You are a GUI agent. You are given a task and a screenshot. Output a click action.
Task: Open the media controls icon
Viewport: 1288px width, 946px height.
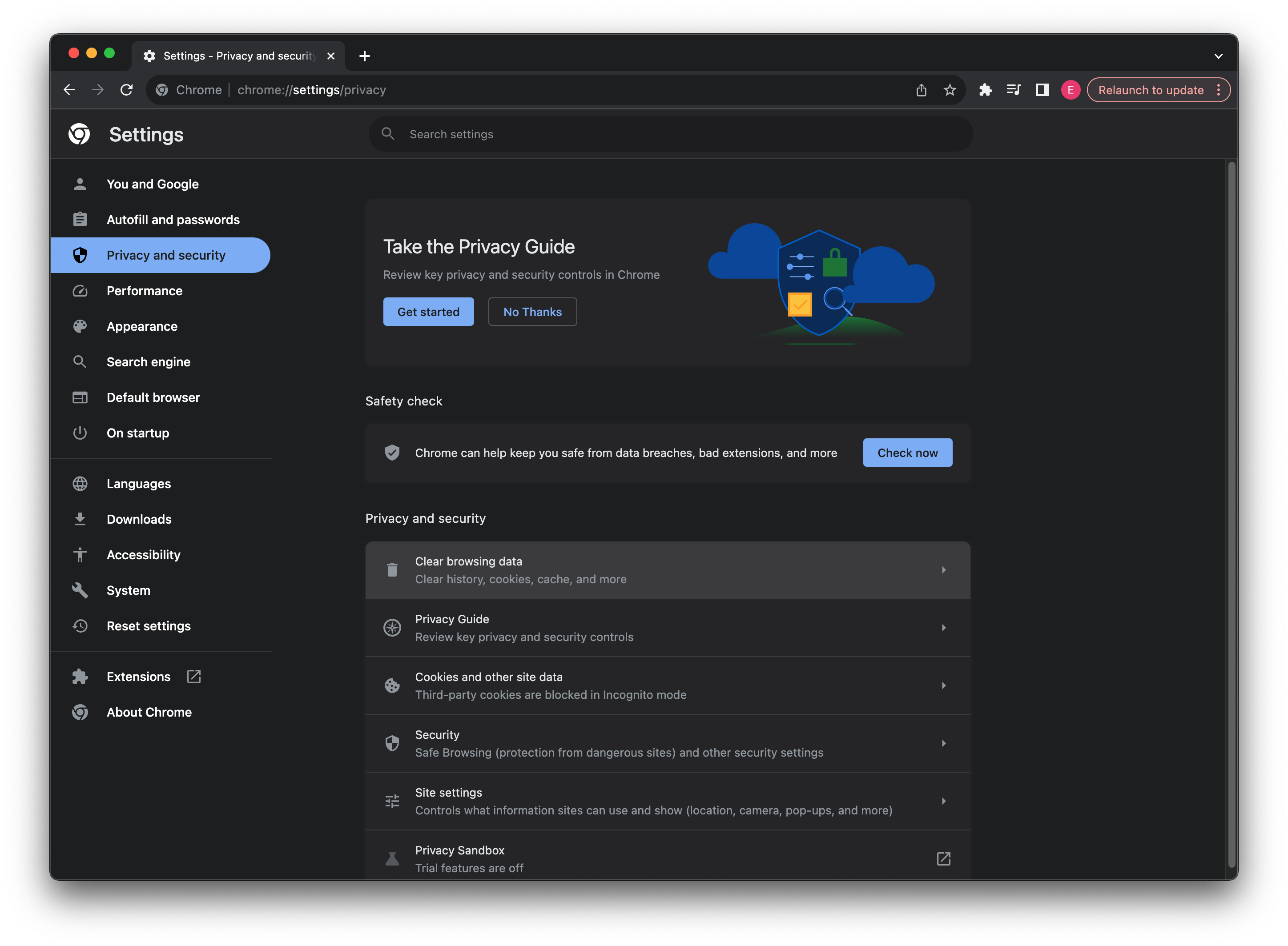(x=1013, y=90)
